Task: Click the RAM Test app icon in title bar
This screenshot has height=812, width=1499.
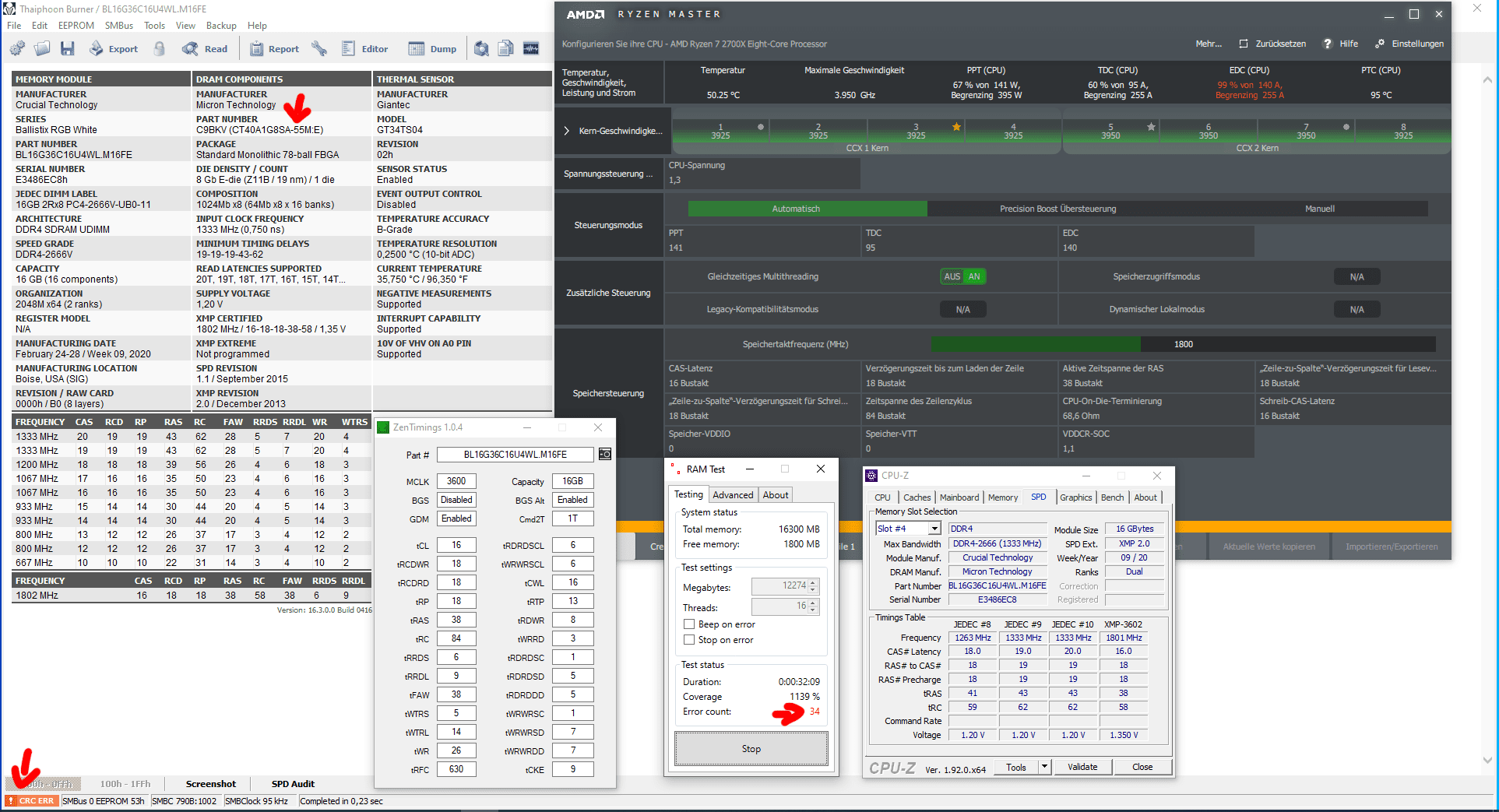Action: (x=675, y=469)
